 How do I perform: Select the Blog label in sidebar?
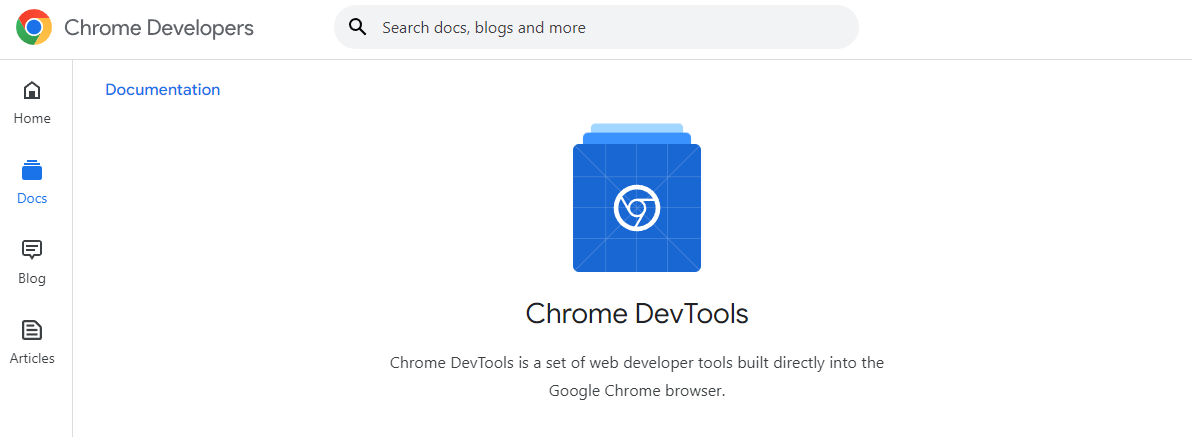32,278
